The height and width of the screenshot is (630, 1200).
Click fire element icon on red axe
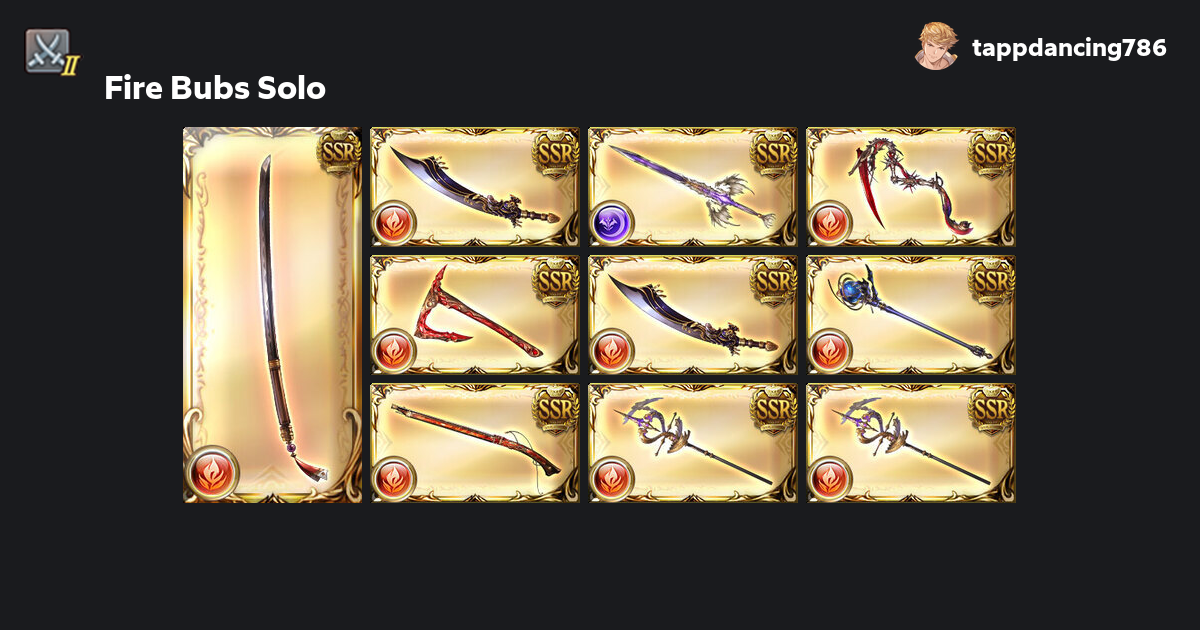click(394, 350)
